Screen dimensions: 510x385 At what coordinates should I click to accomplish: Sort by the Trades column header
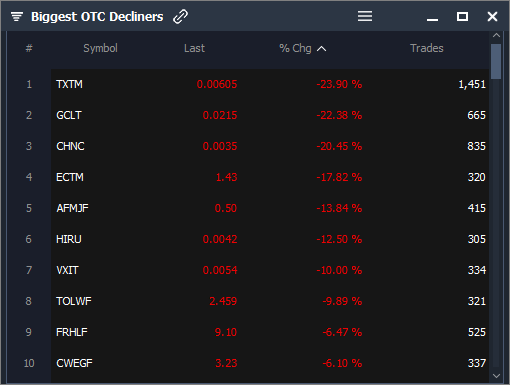point(427,48)
